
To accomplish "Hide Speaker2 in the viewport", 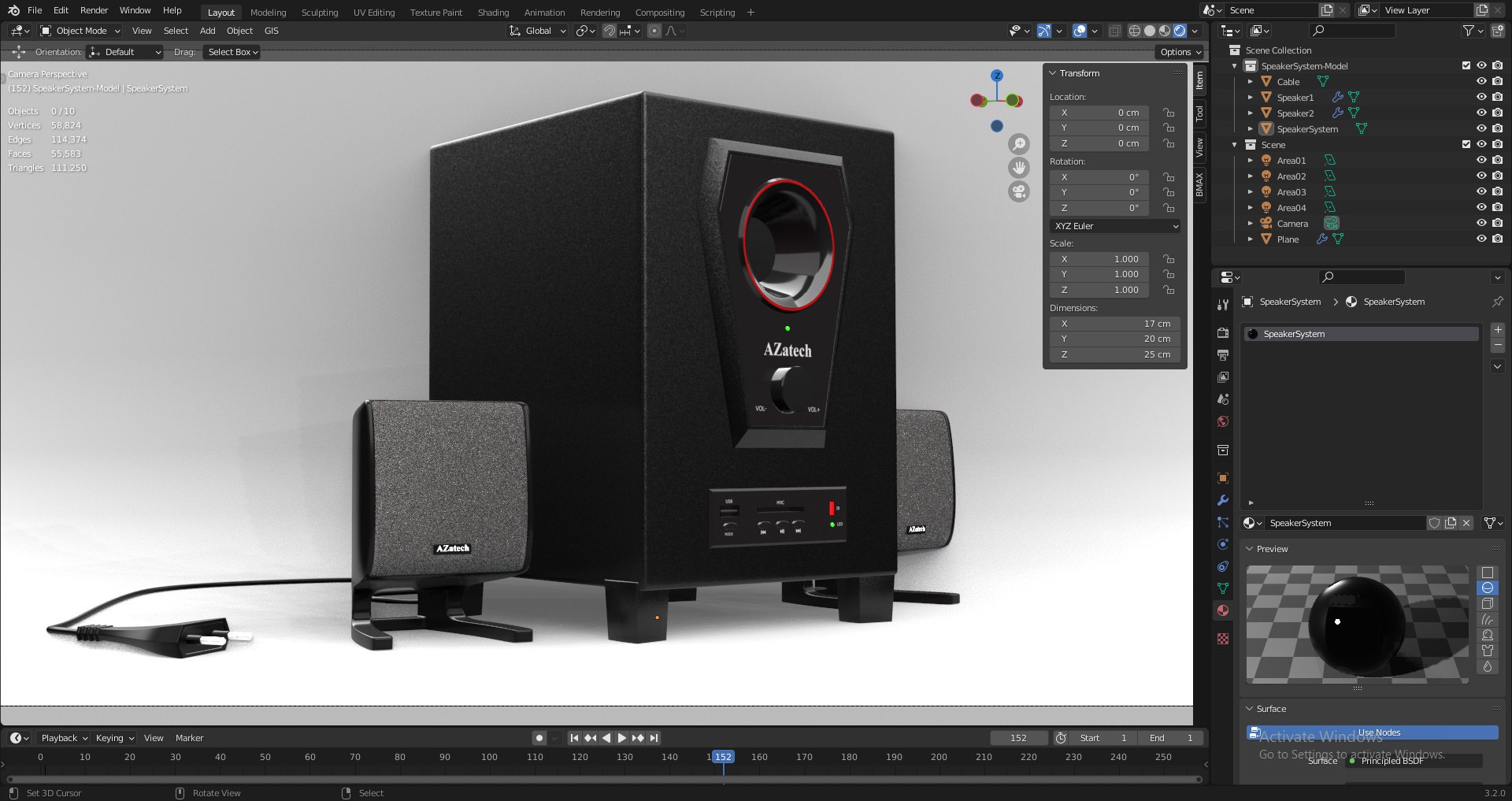I will point(1481,113).
